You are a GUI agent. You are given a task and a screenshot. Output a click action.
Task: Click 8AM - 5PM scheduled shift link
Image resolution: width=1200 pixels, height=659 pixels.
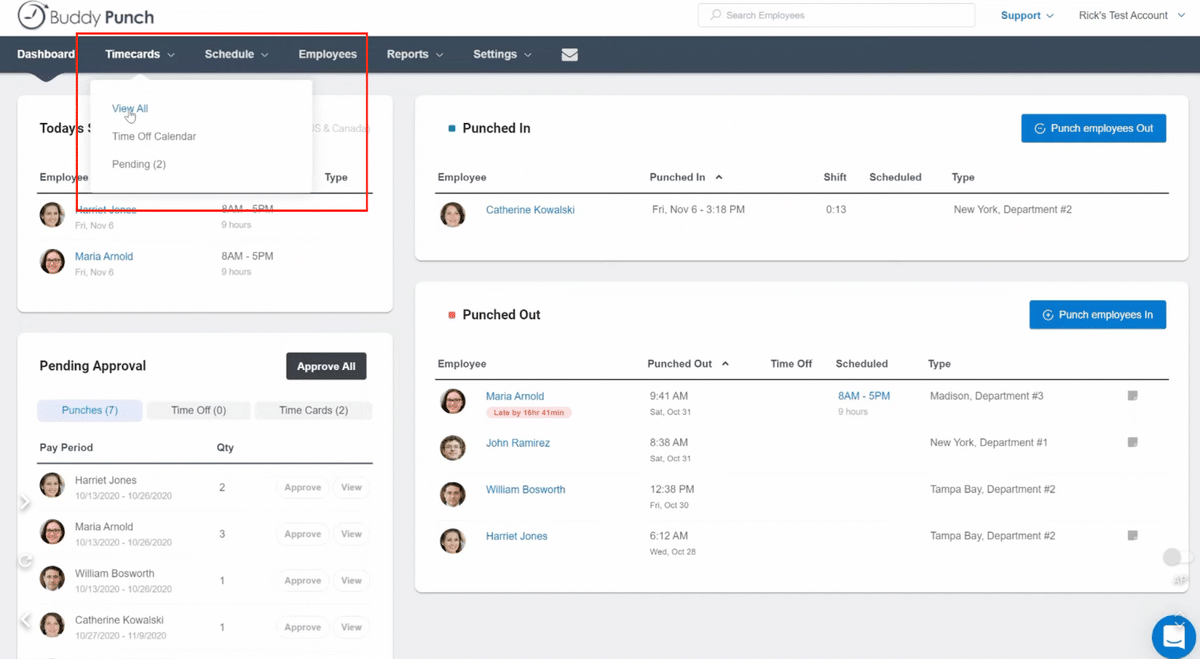864,396
